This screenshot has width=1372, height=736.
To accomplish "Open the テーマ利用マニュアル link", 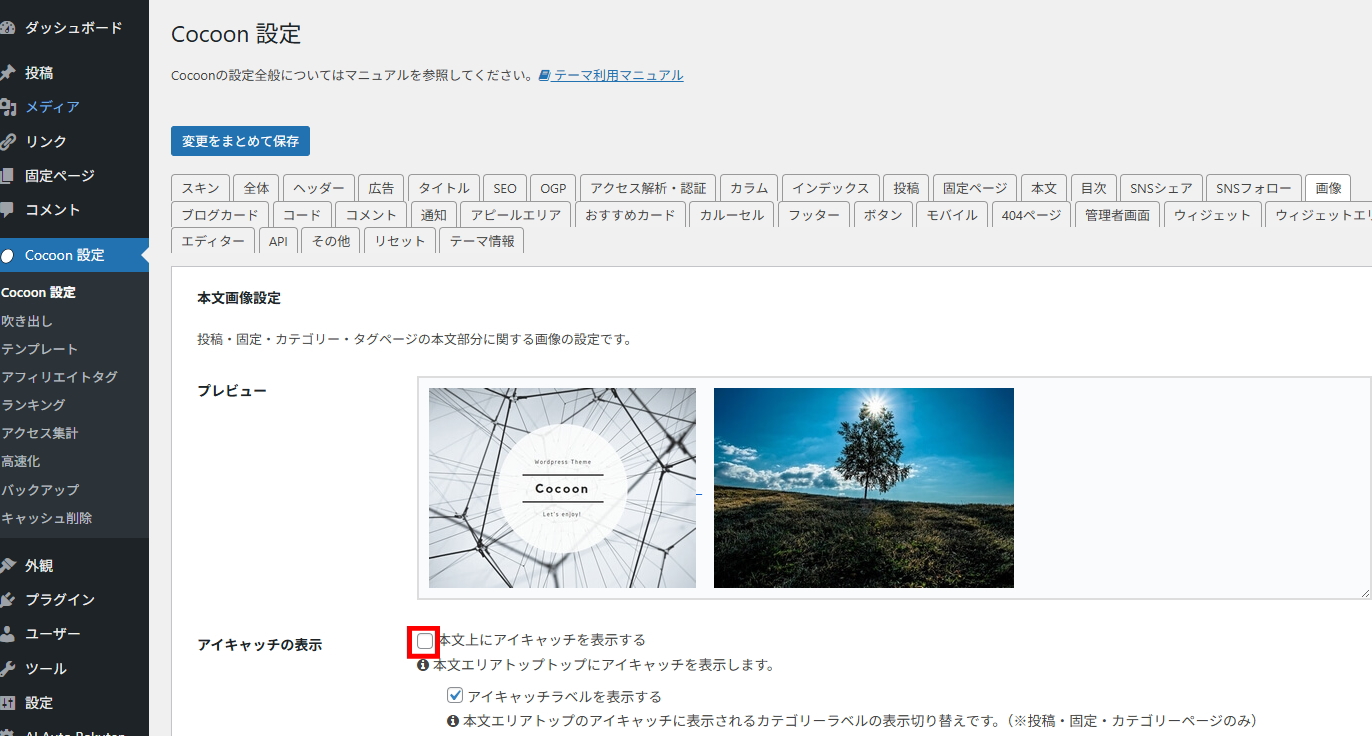I will 618,75.
